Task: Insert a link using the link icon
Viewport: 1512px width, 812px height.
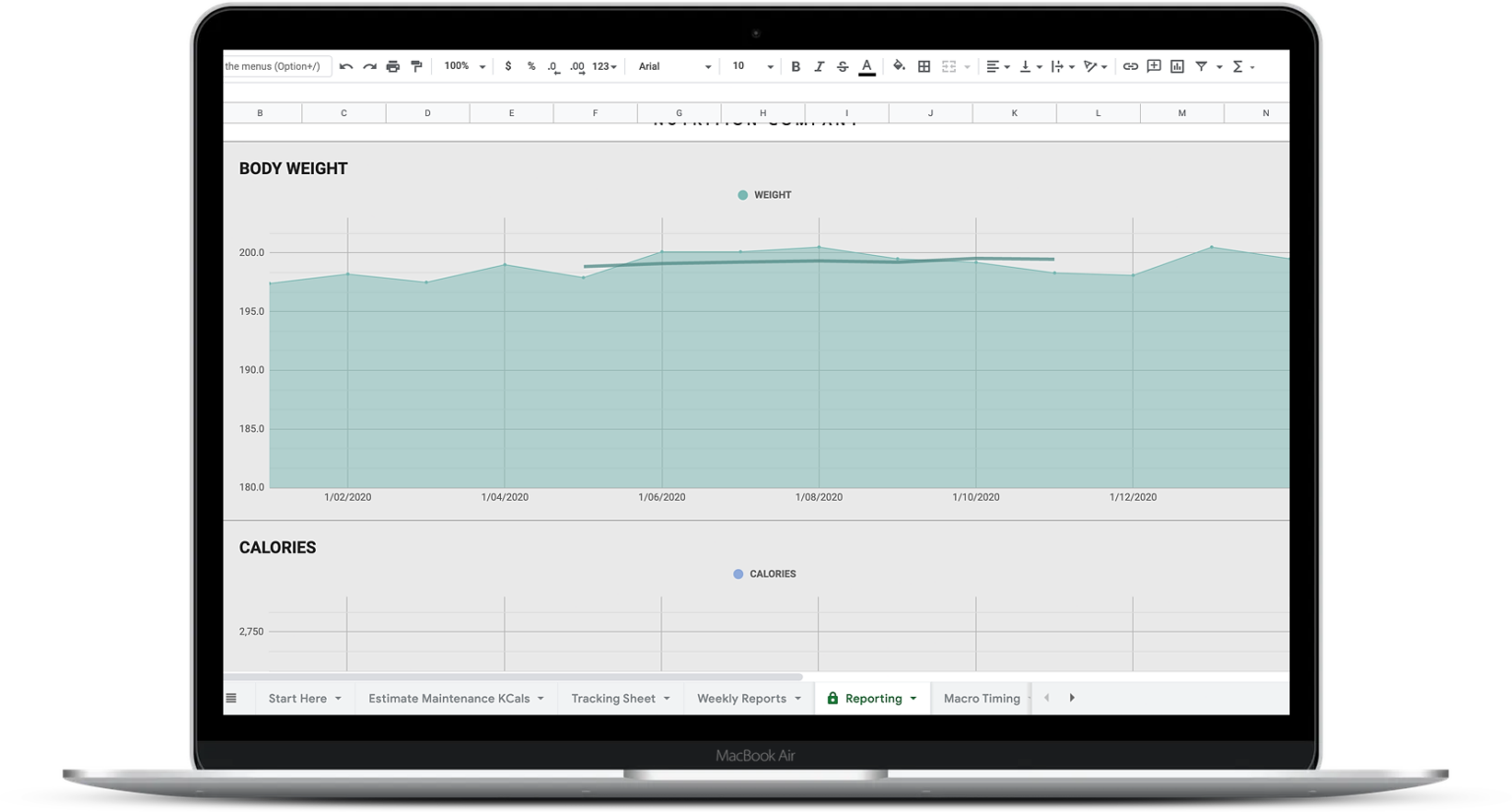Action: click(x=1129, y=65)
